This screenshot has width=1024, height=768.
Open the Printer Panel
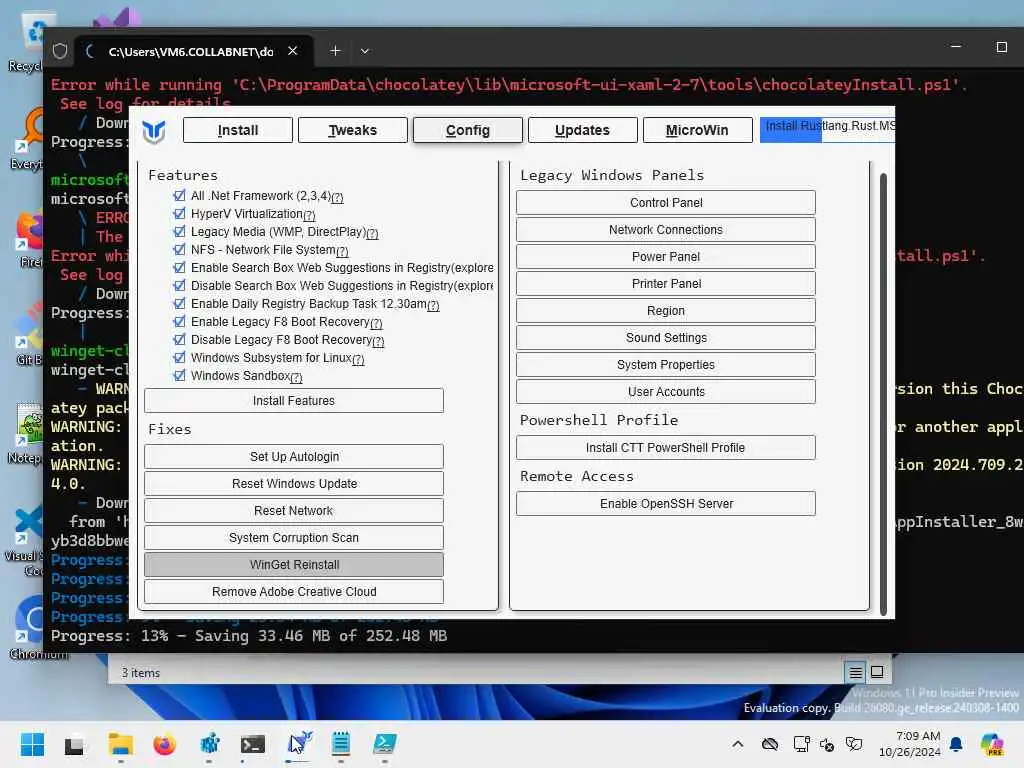click(666, 283)
